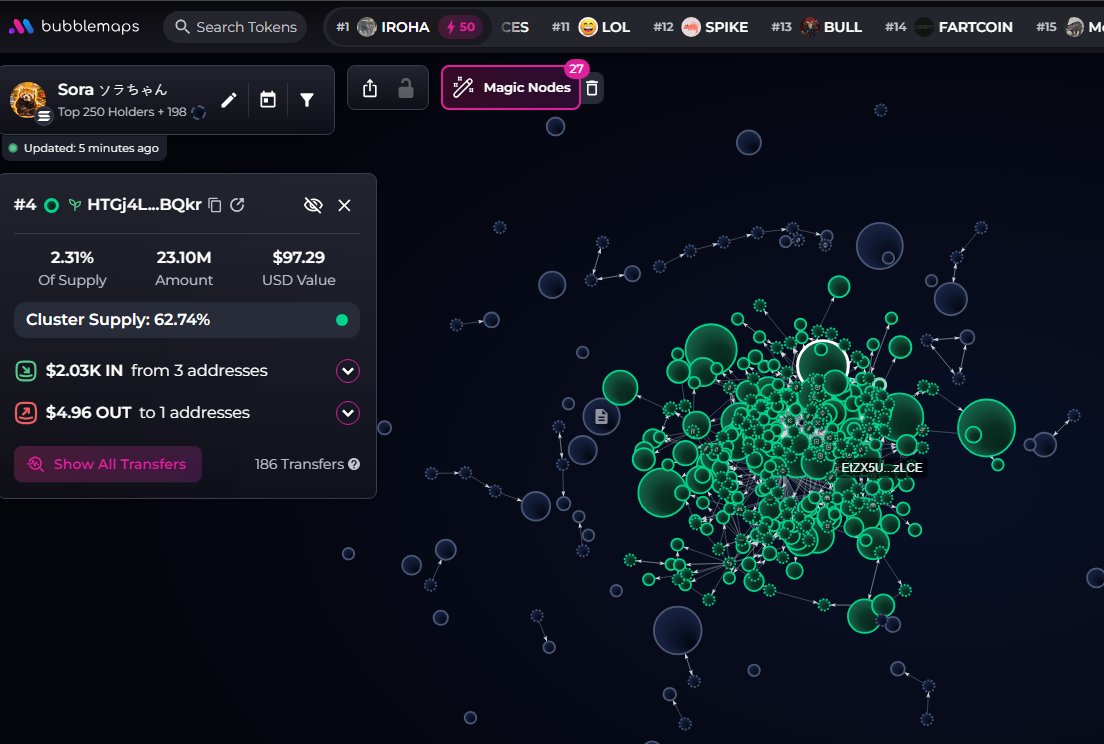Click the bubblemaps logo link
Viewport: 1104px width, 744px height.
coord(74,27)
